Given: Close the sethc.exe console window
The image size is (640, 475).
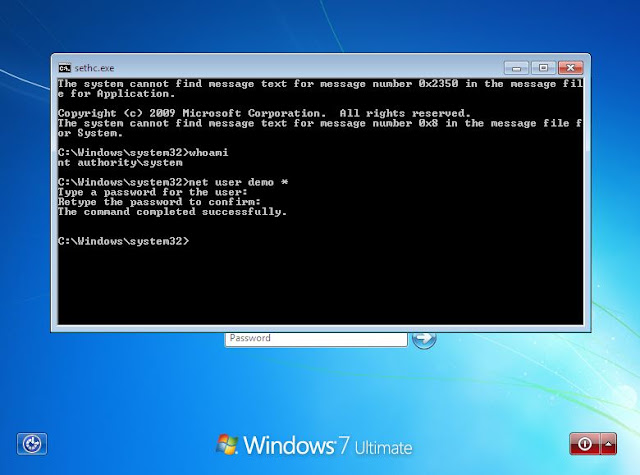Looking at the screenshot, I should [x=571, y=68].
